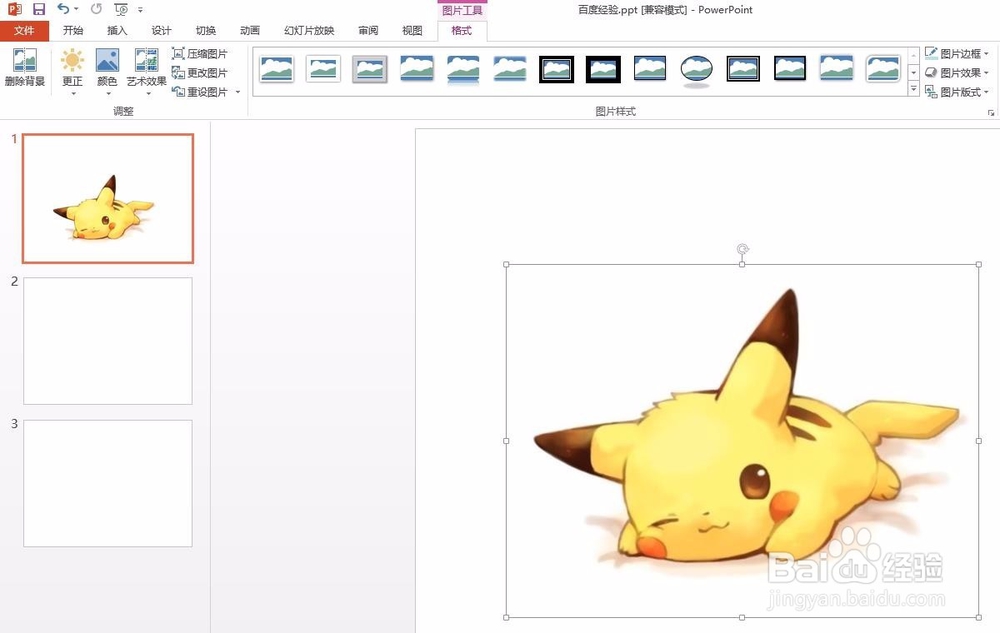Viewport: 1000px width, 633px height.
Task: Select blank slide 3 thumbnail
Action: click(x=108, y=483)
